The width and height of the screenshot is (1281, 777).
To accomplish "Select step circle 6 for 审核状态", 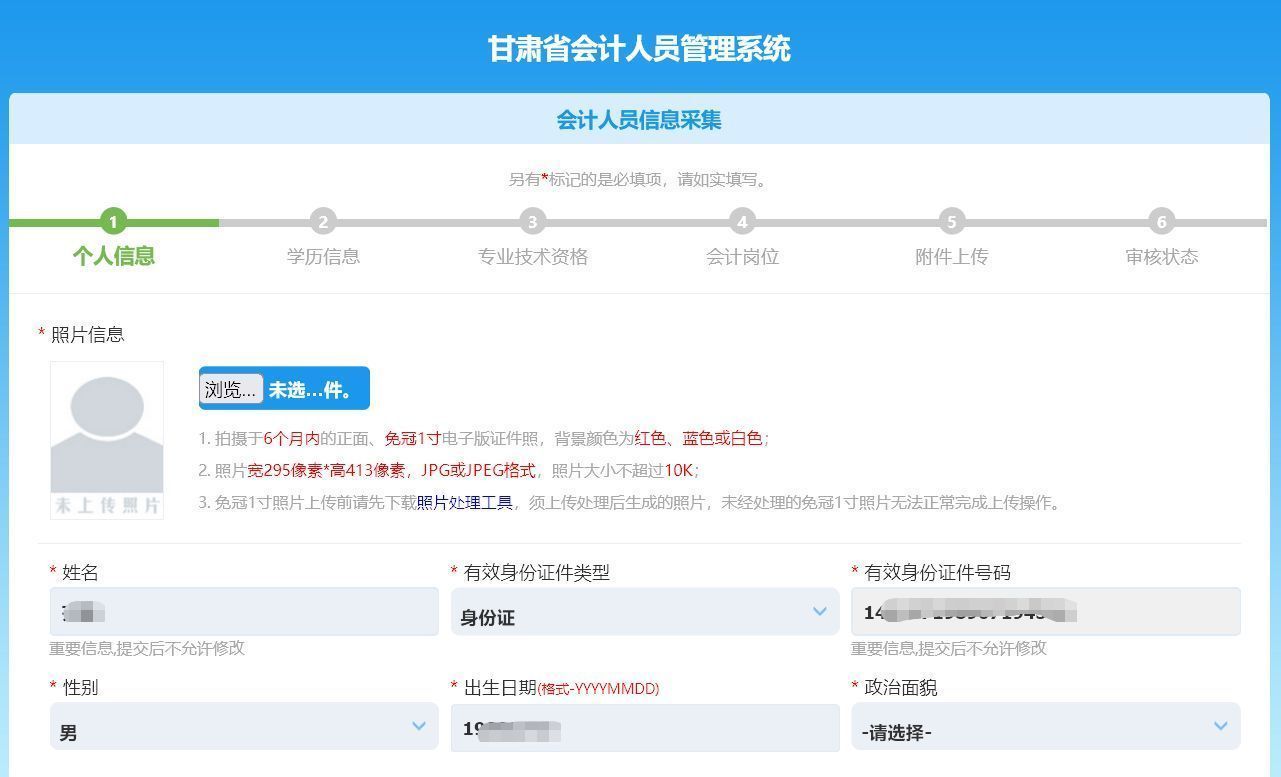I will click(1161, 222).
